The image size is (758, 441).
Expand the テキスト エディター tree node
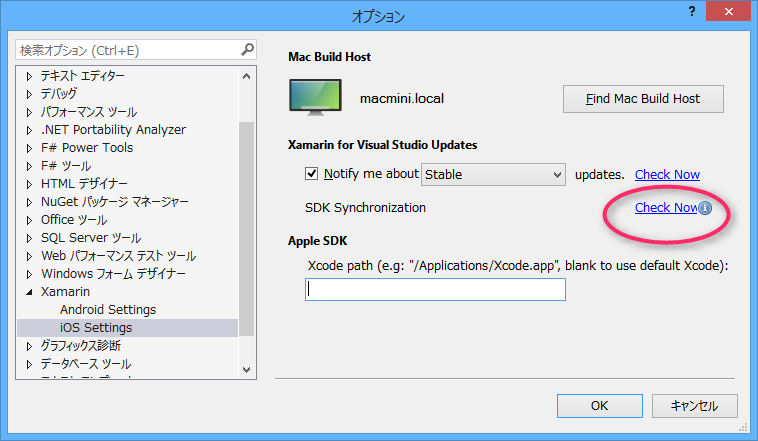(29, 76)
